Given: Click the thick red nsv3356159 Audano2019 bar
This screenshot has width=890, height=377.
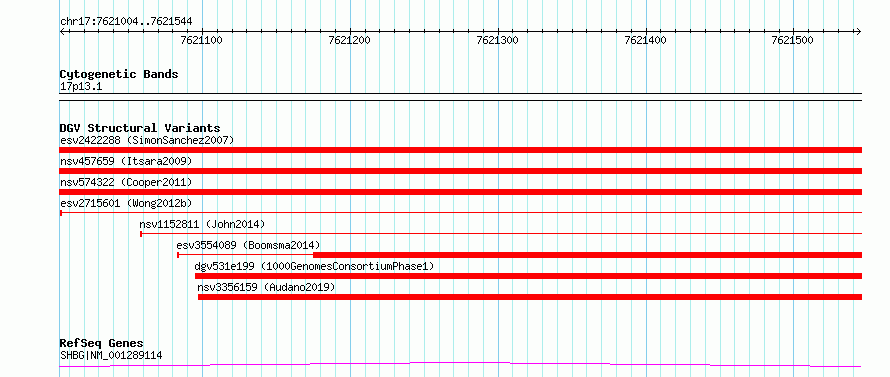Looking at the screenshot, I should tap(530, 297).
